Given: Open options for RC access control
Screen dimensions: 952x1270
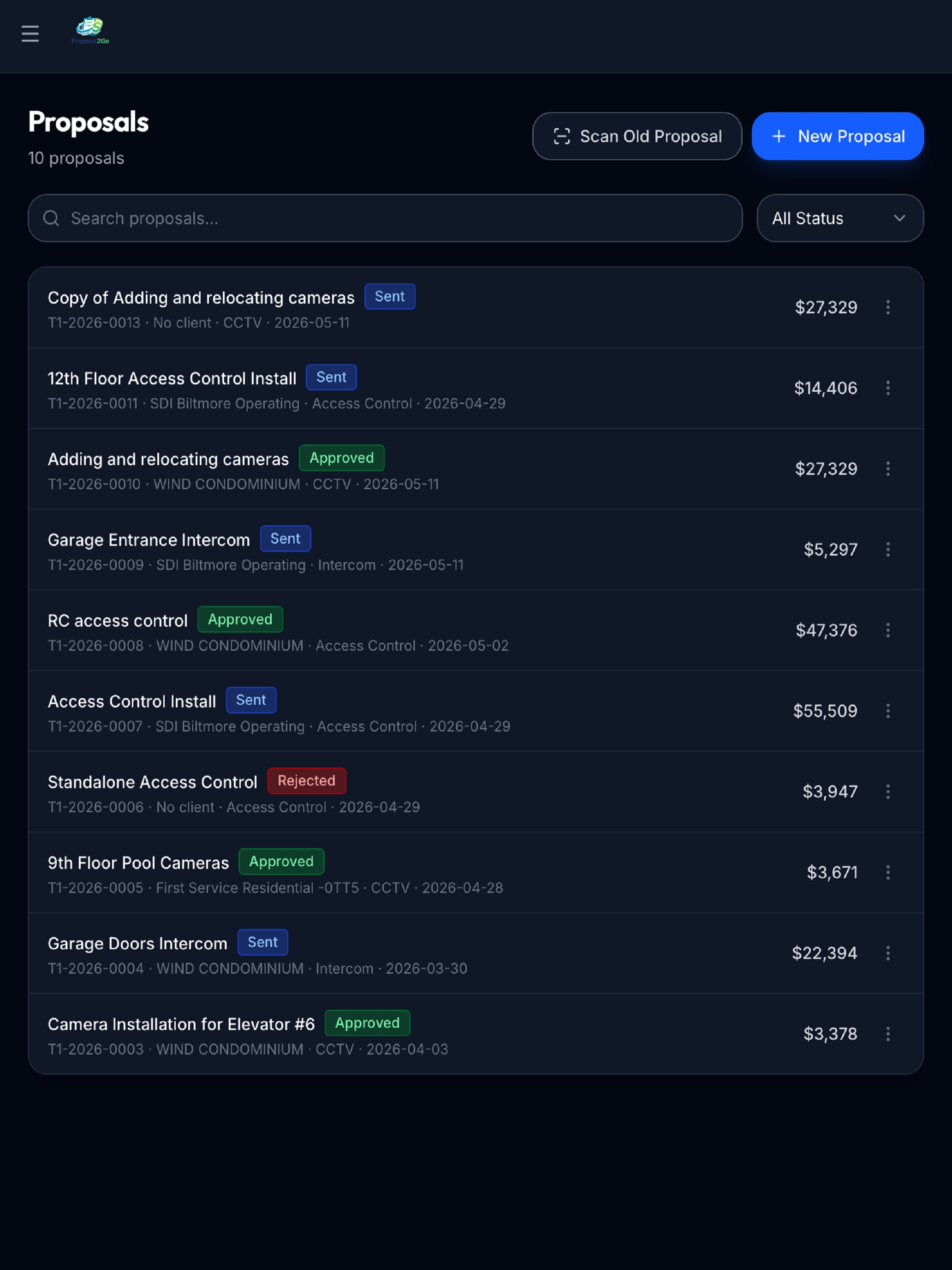Looking at the screenshot, I should click(x=888, y=630).
